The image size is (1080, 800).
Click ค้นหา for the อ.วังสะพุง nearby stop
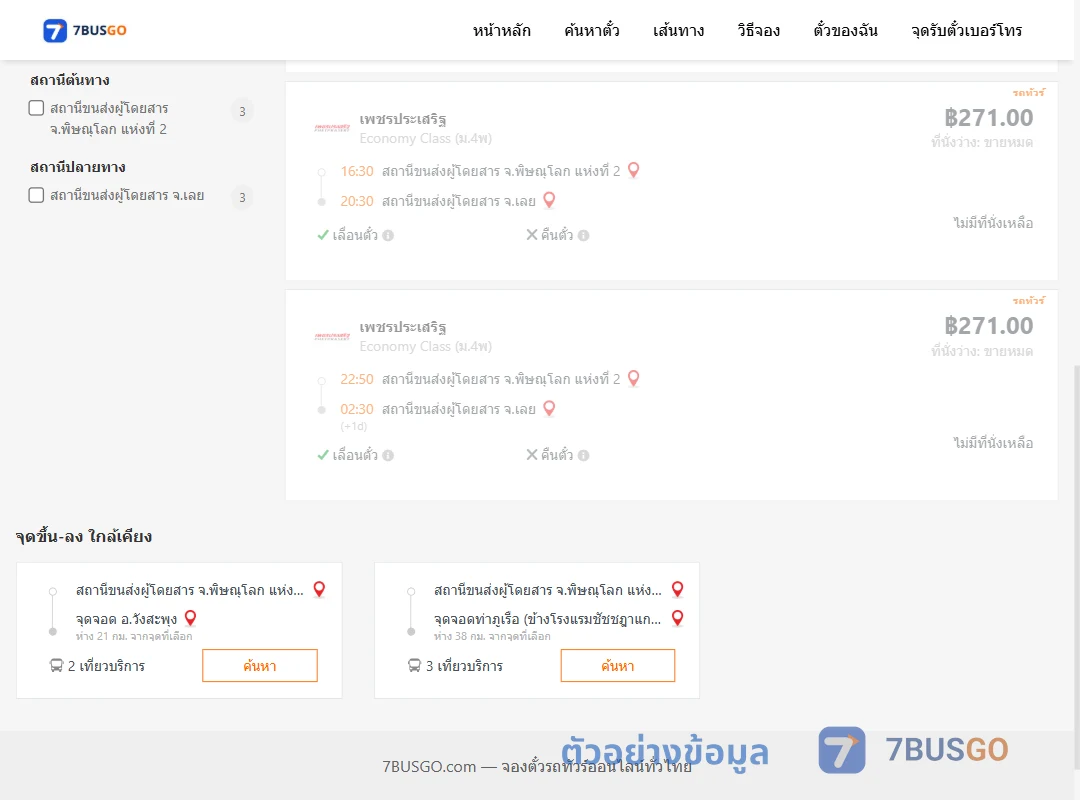[x=260, y=666]
